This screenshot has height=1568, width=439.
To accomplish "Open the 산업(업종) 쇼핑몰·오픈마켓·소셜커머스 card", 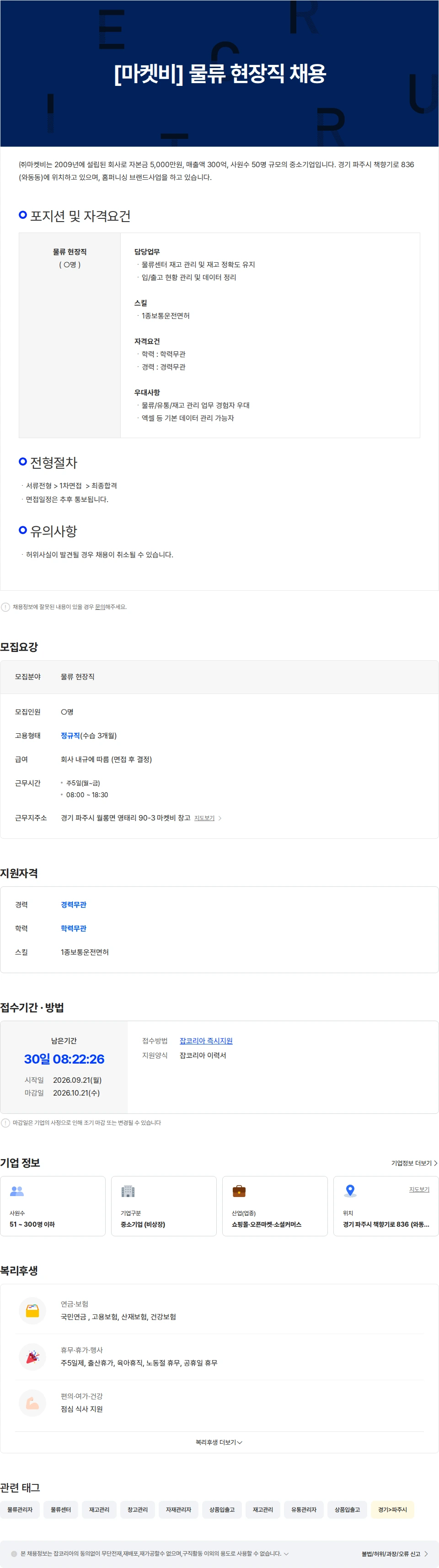I will tap(274, 1206).
